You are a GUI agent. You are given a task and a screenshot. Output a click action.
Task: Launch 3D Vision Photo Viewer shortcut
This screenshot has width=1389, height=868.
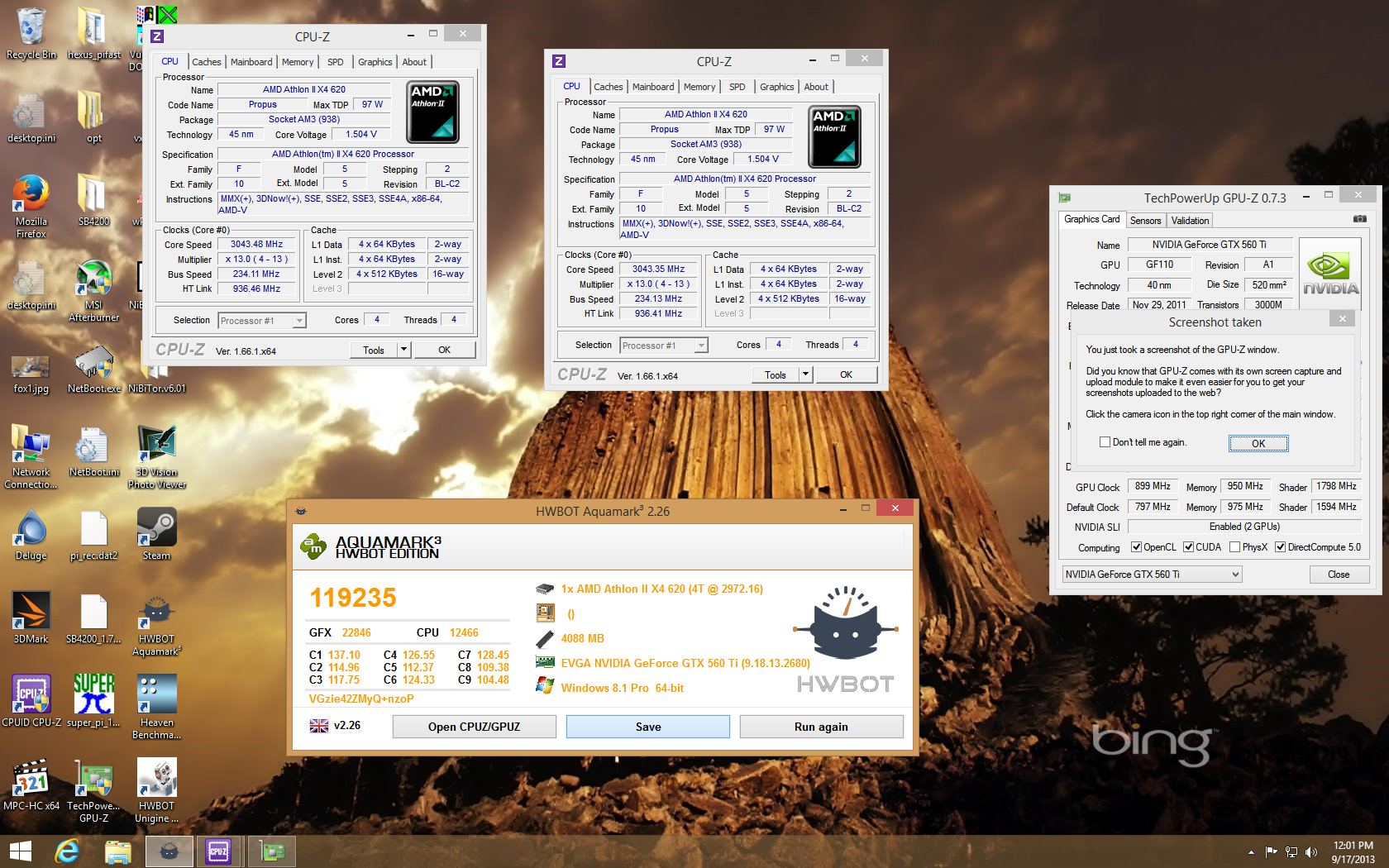point(157,456)
